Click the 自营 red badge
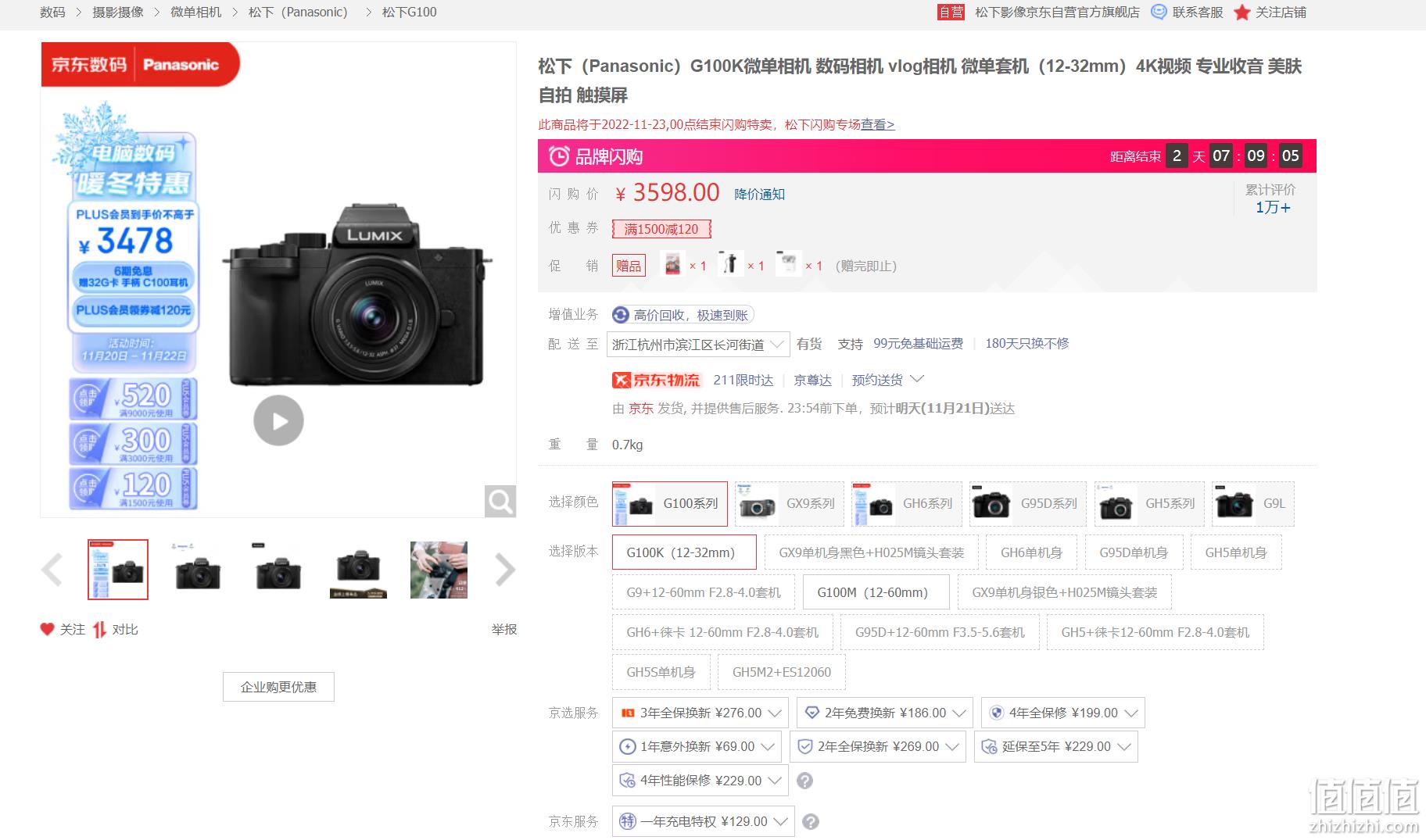This screenshot has height=840, width=1426. pyautogui.click(x=951, y=13)
